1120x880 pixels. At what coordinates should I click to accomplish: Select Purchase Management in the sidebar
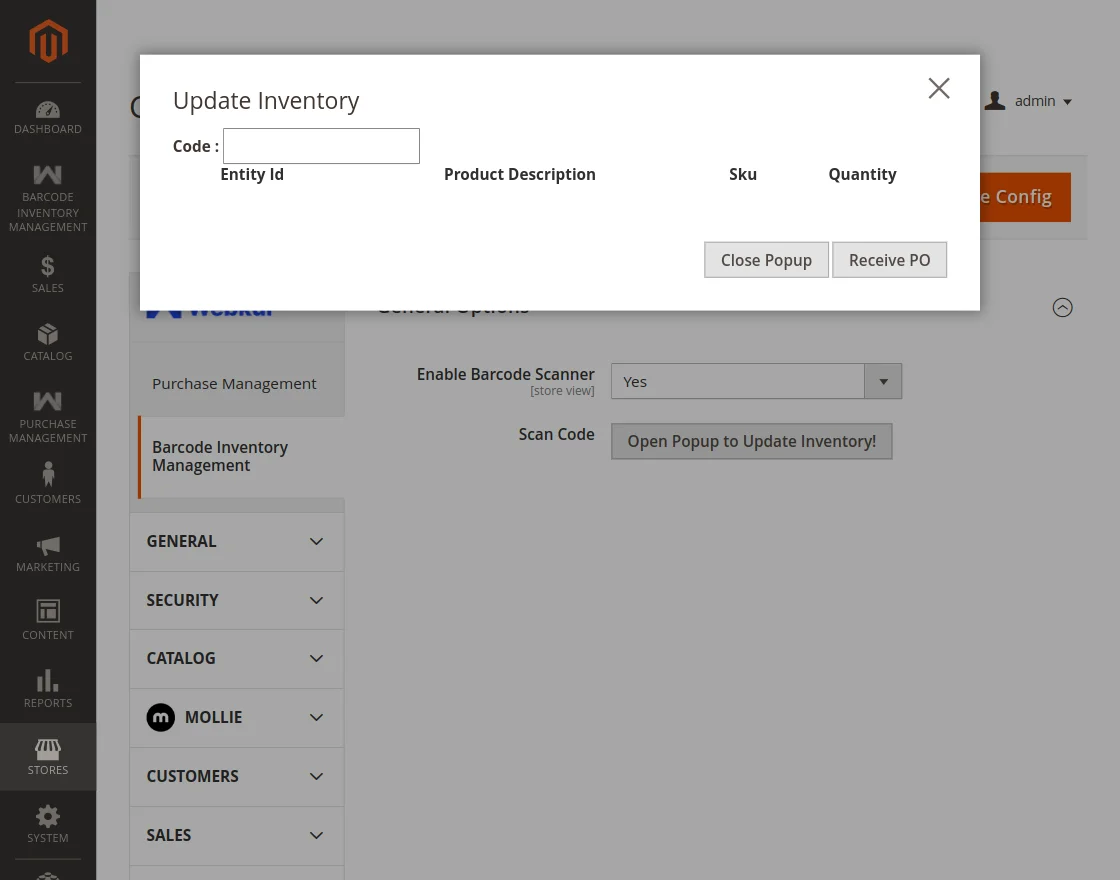(48, 400)
